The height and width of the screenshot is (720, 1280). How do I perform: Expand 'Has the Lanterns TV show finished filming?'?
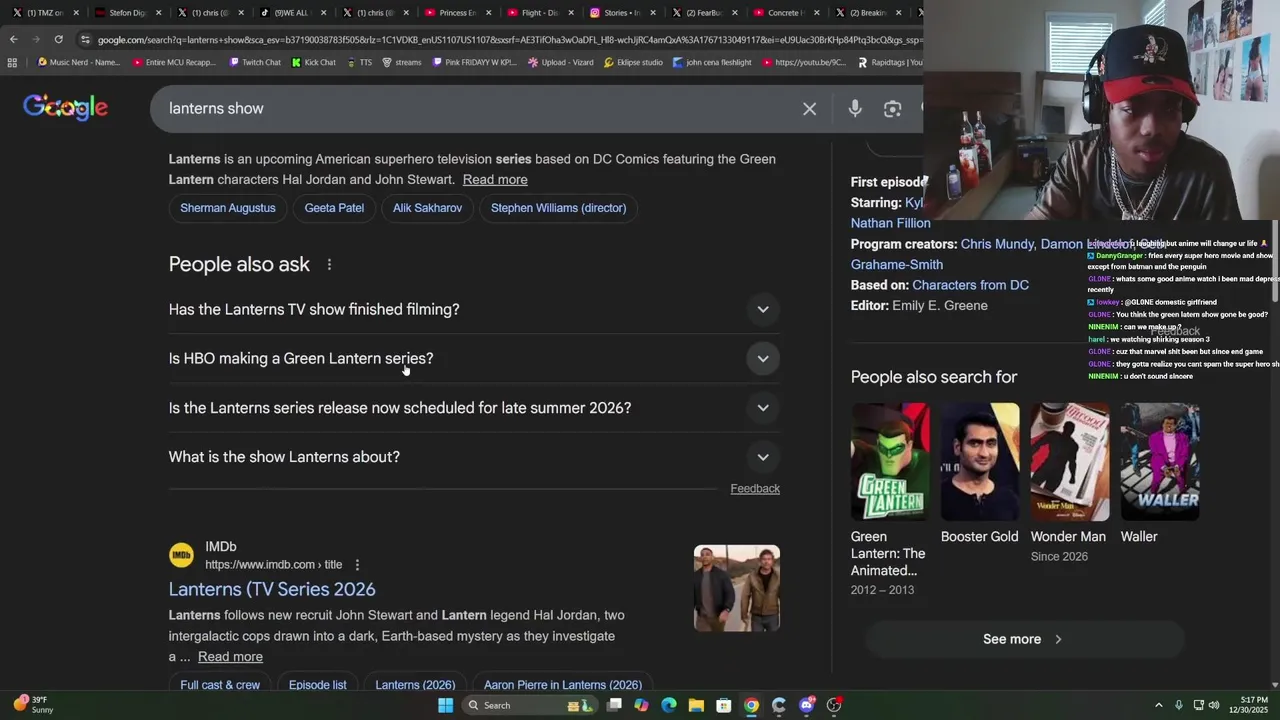click(474, 309)
